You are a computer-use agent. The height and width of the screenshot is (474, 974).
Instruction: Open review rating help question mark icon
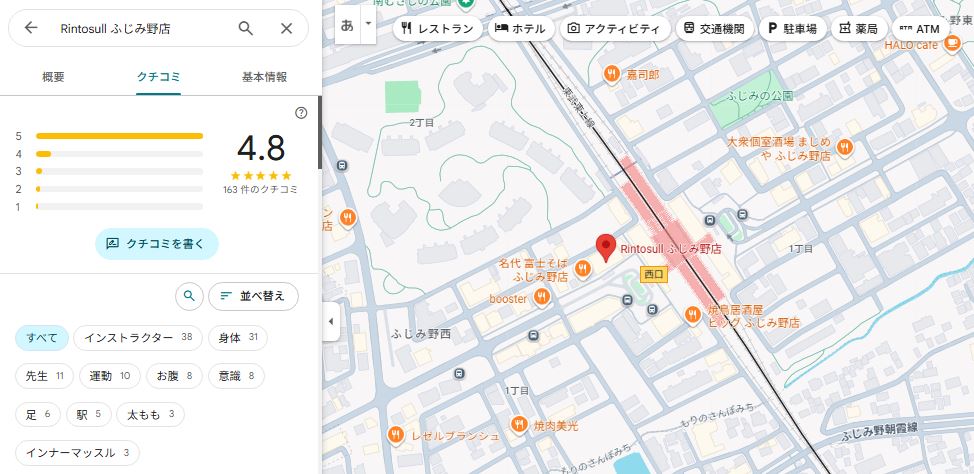(x=301, y=112)
